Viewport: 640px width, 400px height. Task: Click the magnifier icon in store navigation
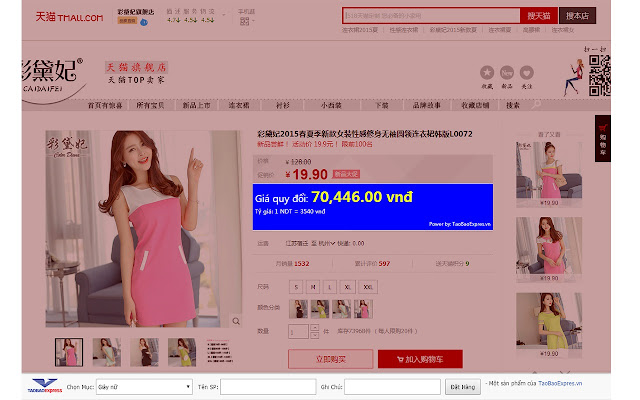(537, 105)
